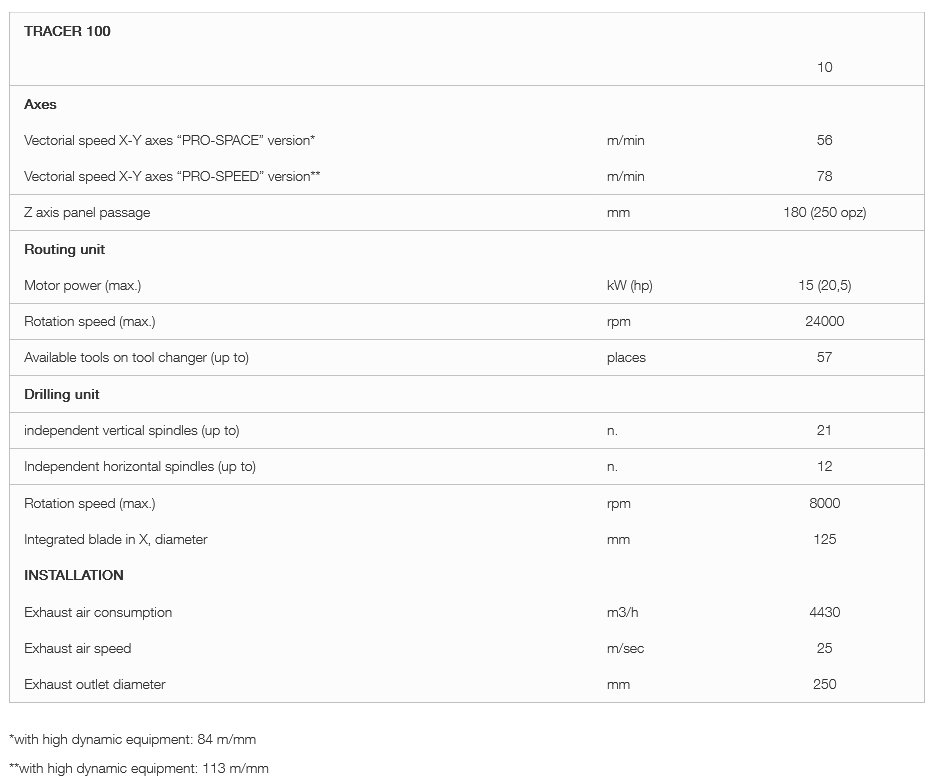Select the value 56 m/min
The height and width of the screenshot is (783, 941).
824,140
